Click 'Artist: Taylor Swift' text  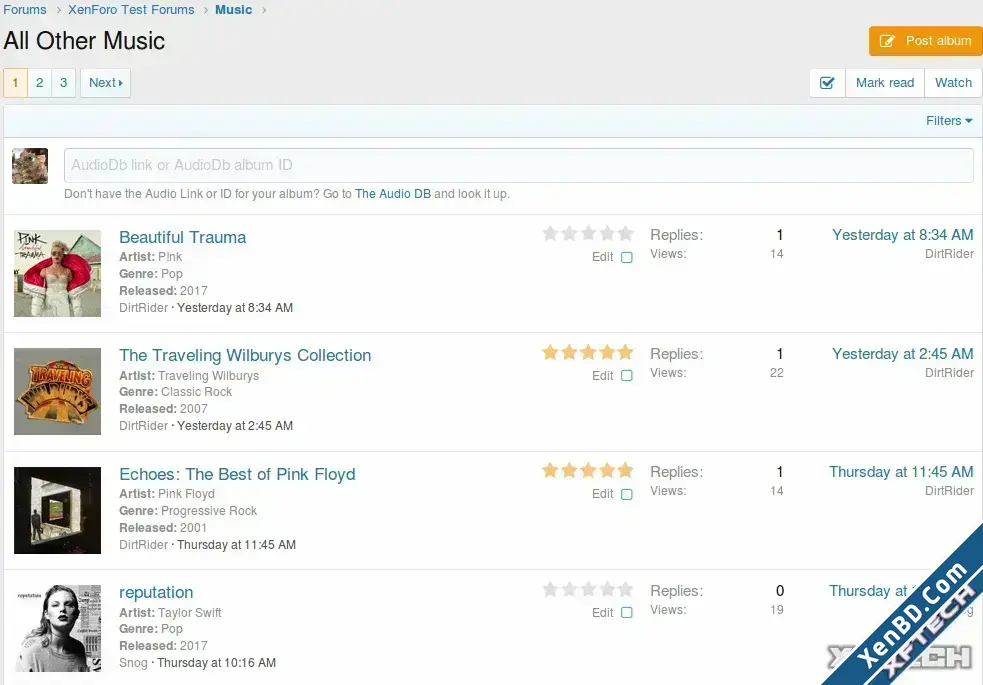pyautogui.click(x=170, y=612)
